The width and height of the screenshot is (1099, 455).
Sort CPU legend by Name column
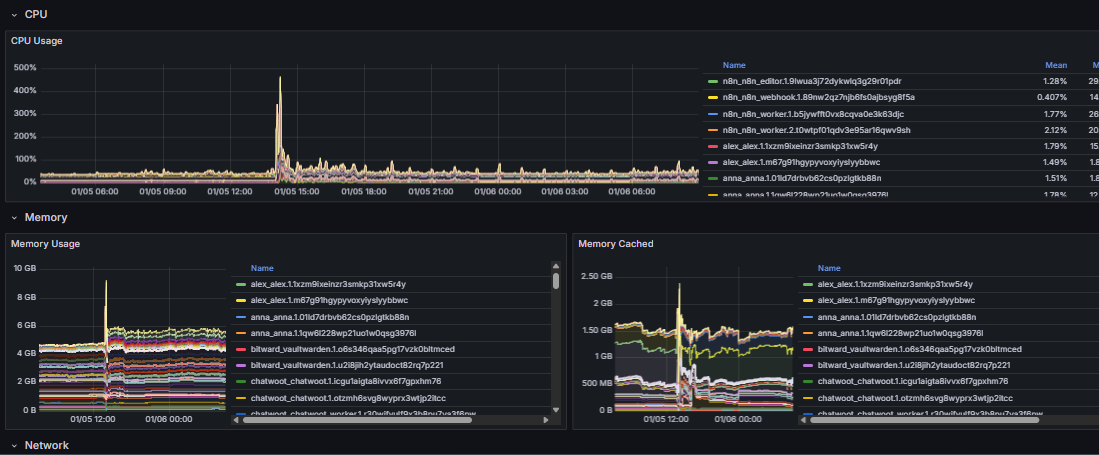[x=734, y=65]
